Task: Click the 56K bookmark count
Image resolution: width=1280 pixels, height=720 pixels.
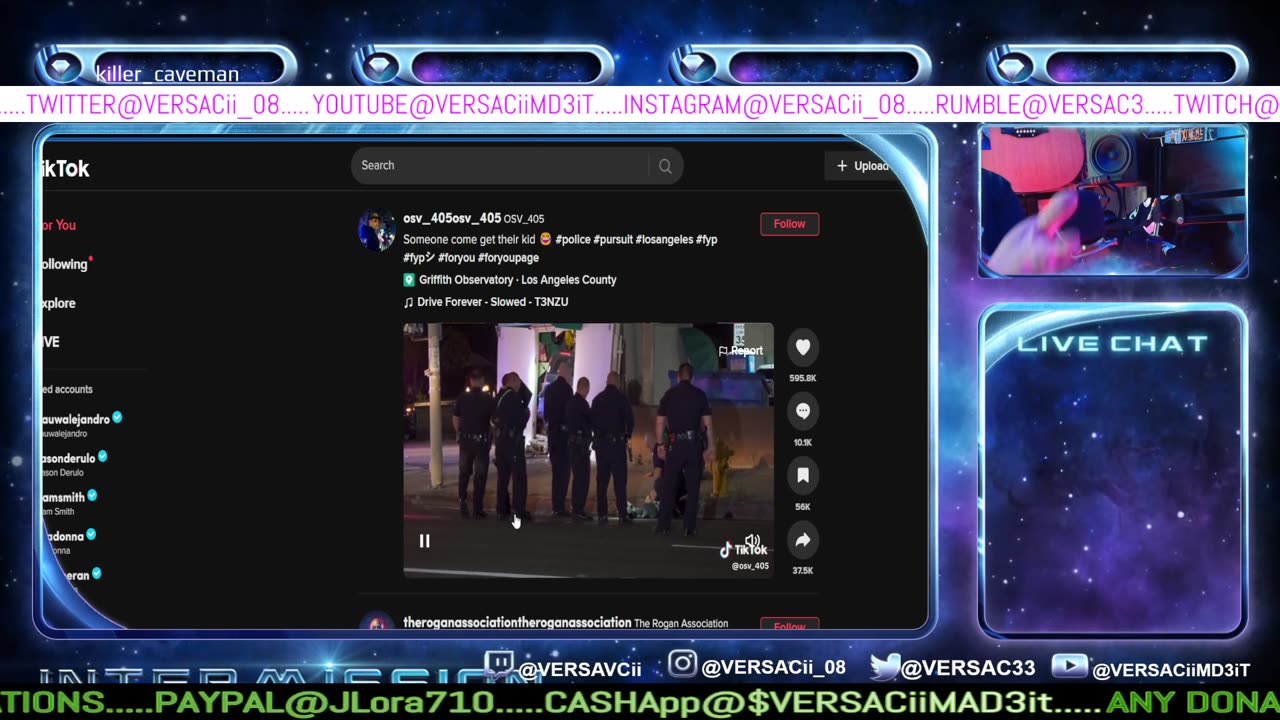Action: 802,507
